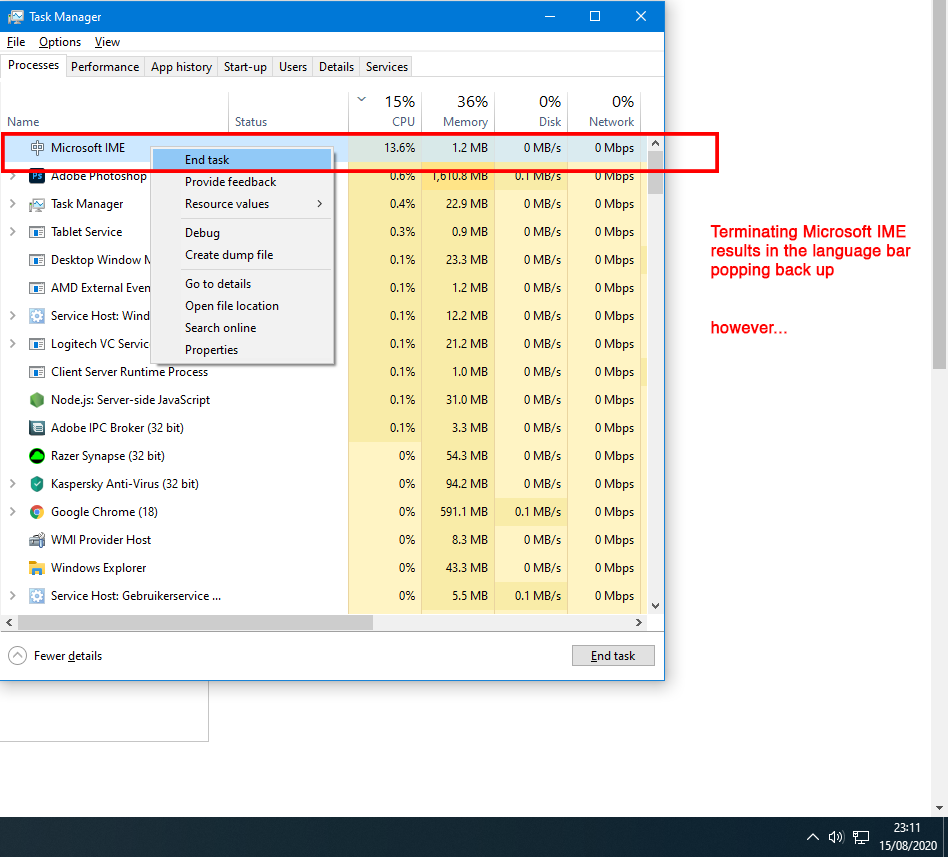Choose End task in the context menu
Image resolution: width=949 pixels, height=858 pixels.
coord(242,160)
